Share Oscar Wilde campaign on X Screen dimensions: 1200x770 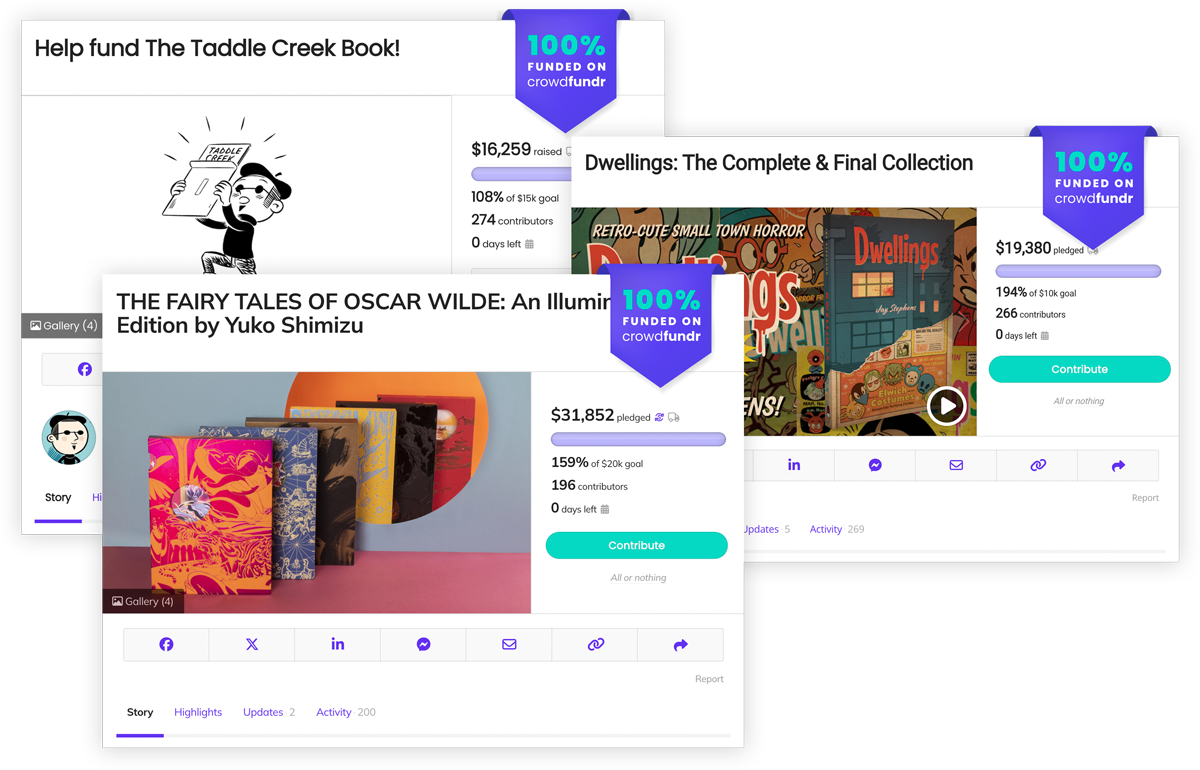pos(252,645)
